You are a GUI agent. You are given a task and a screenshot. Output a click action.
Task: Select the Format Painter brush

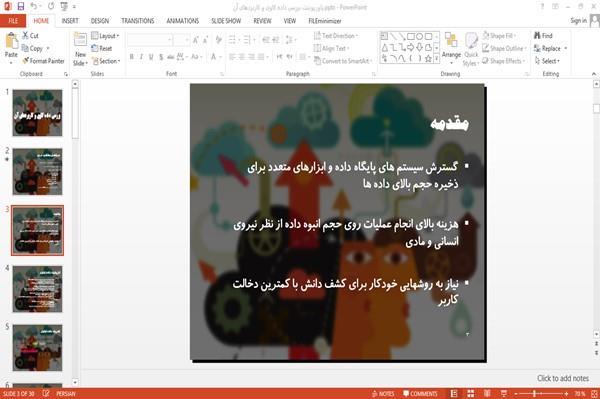point(26,60)
